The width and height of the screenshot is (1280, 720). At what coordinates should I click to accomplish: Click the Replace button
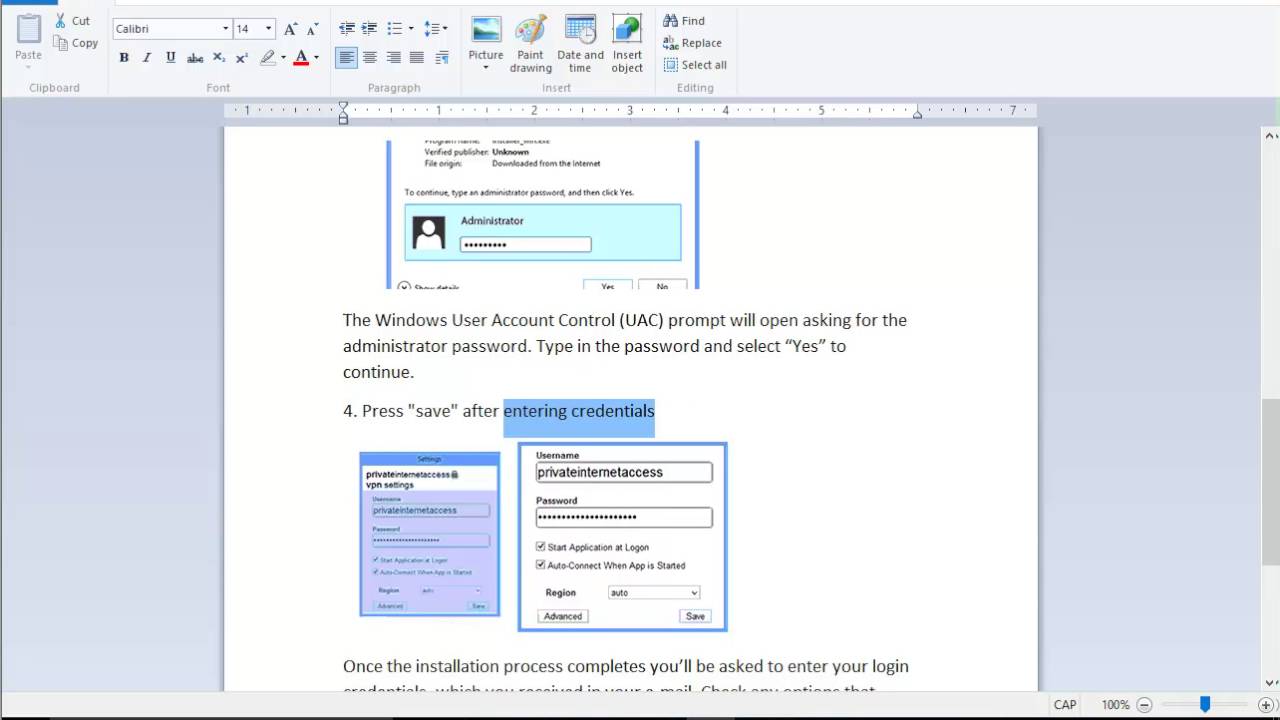692,43
